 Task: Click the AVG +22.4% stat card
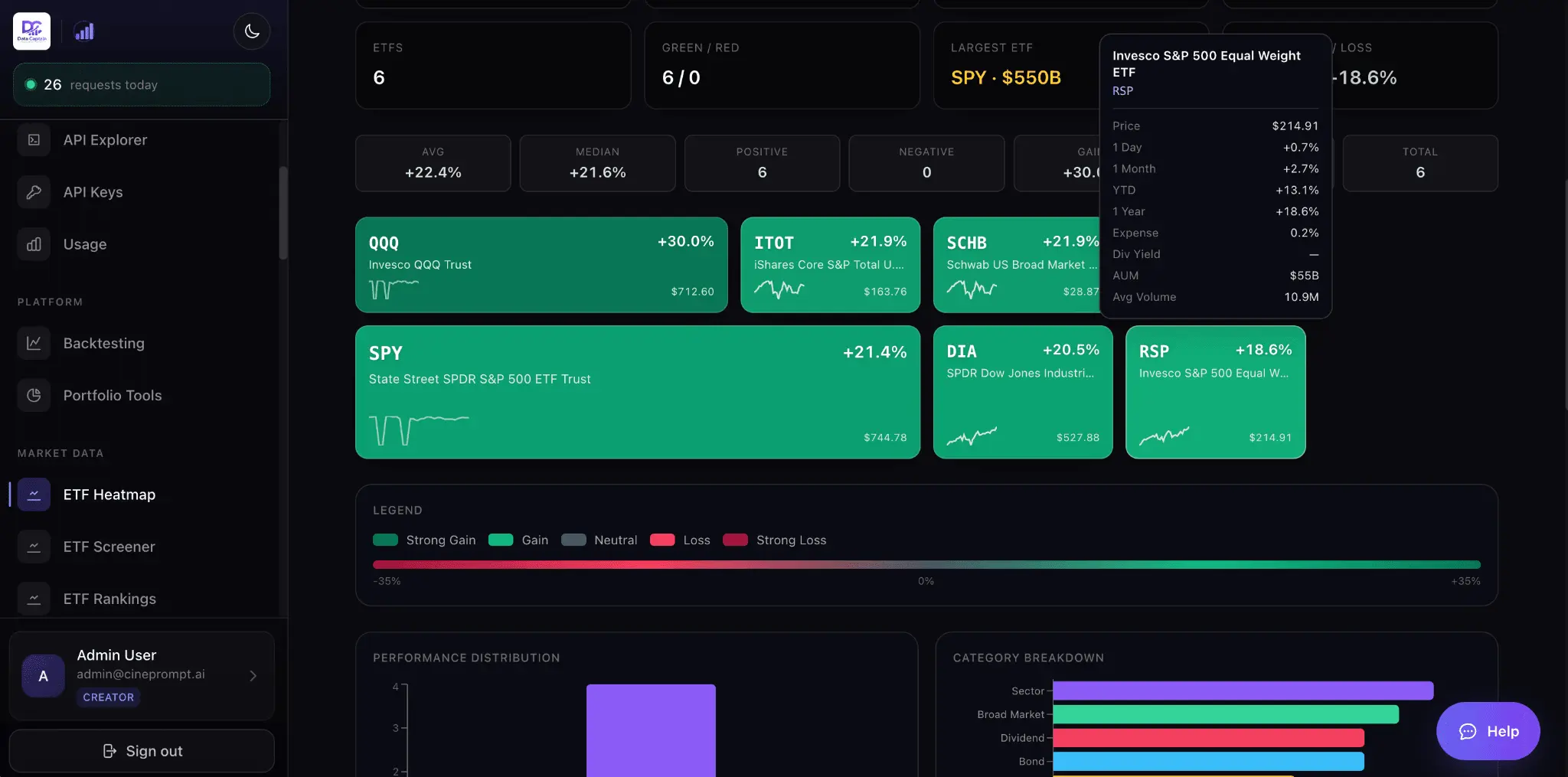433,163
